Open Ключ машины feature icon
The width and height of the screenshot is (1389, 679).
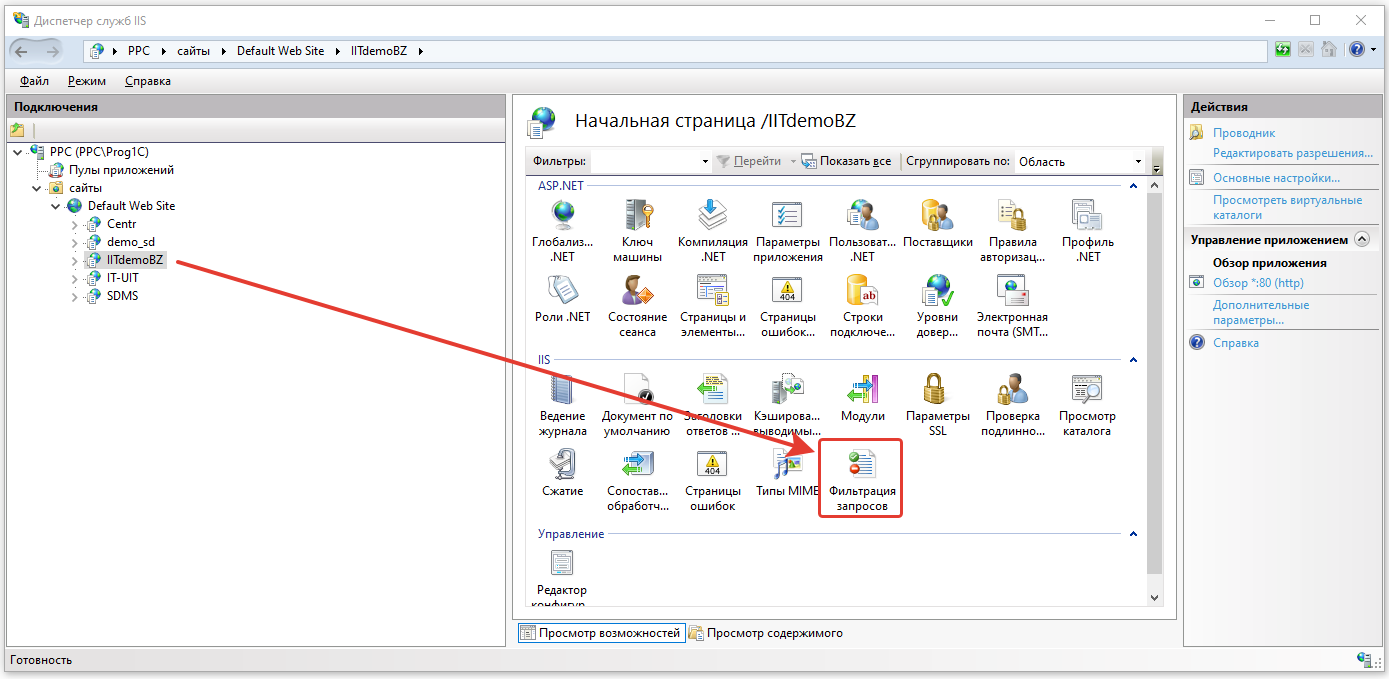[x=637, y=215]
